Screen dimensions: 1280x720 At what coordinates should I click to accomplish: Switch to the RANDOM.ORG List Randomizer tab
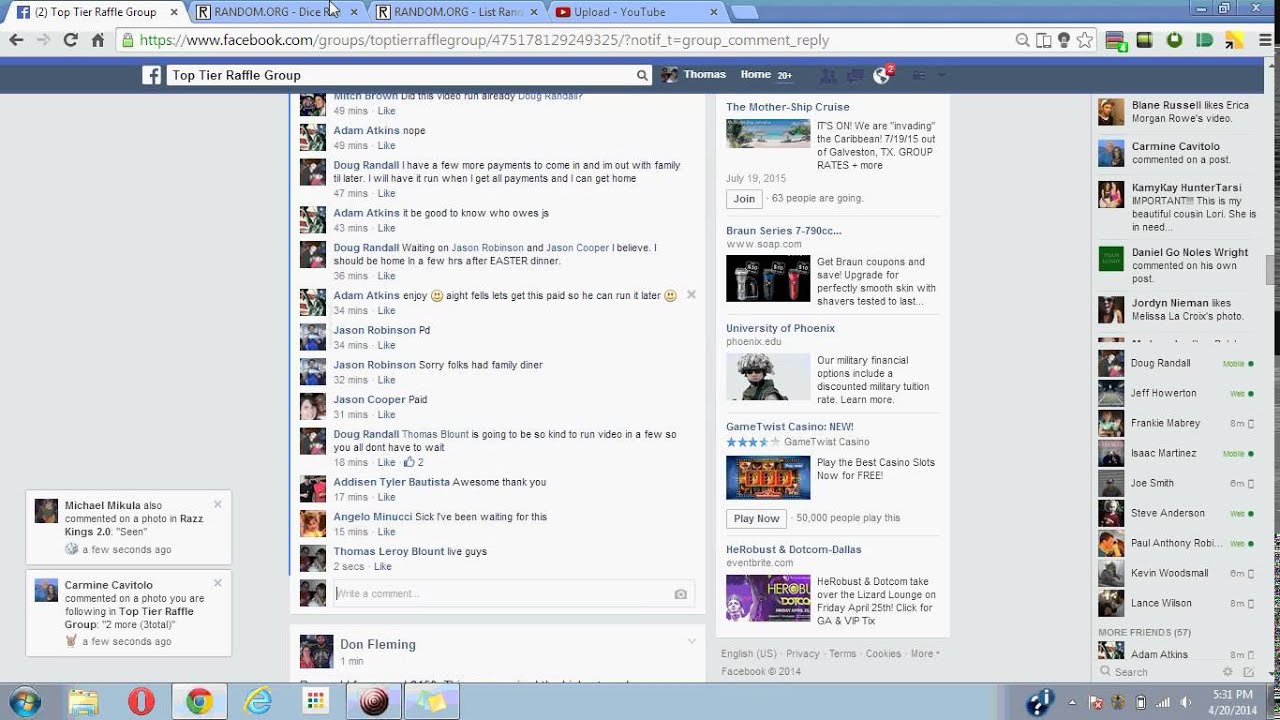(x=456, y=12)
